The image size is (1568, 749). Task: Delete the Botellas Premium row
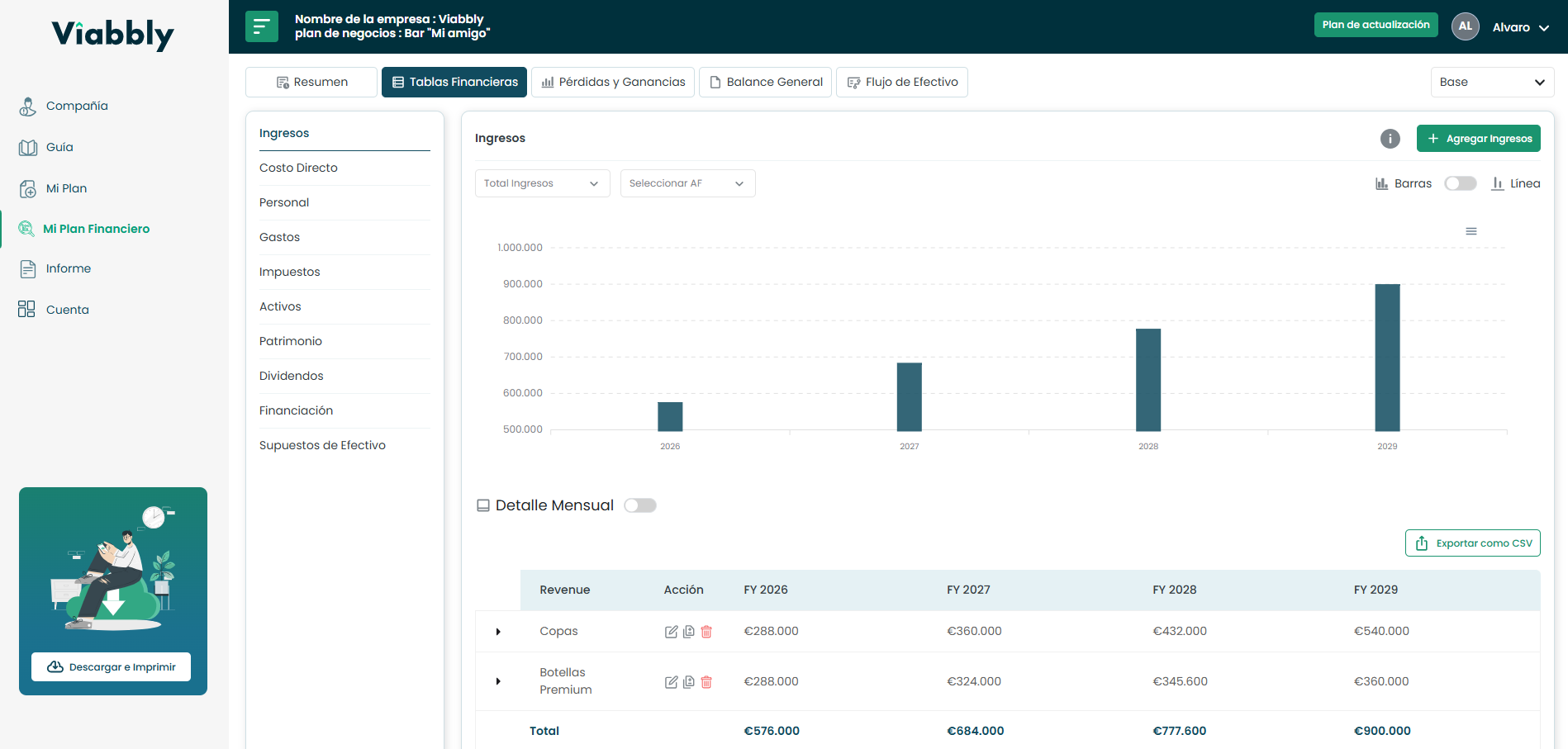click(706, 682)
